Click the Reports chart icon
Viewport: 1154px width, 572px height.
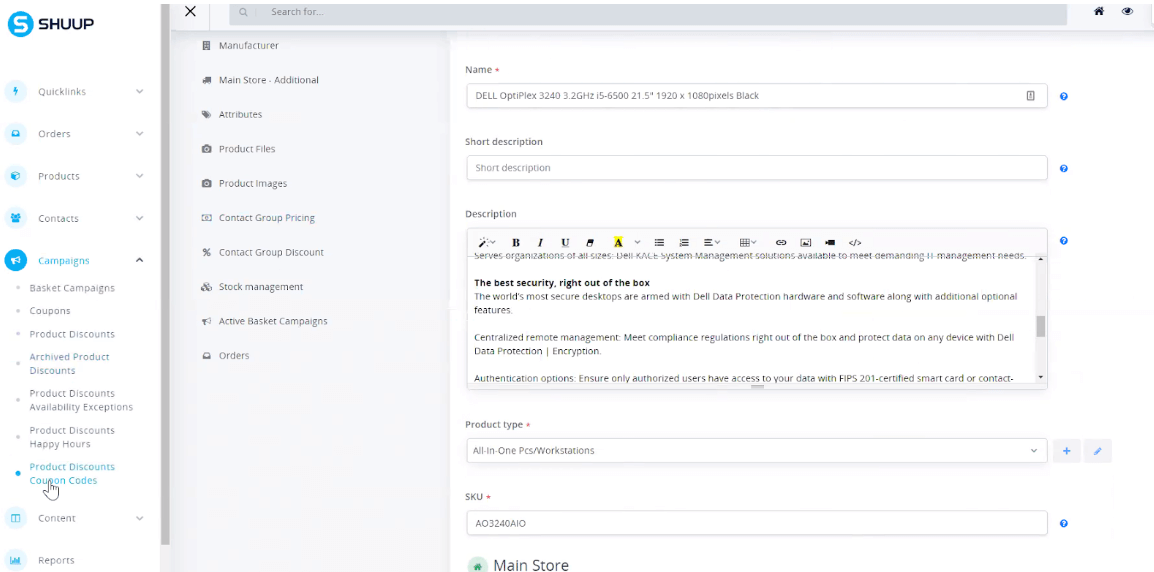(15, 560)
